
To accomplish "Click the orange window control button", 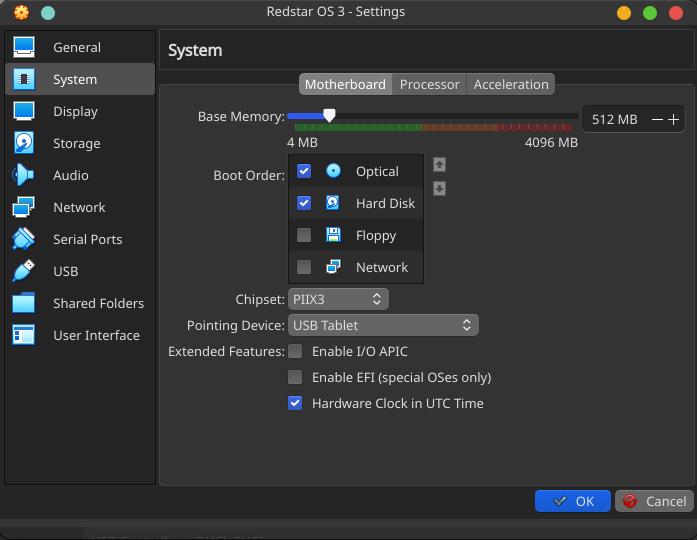I will pyautogui.click(x=624, y=13).
